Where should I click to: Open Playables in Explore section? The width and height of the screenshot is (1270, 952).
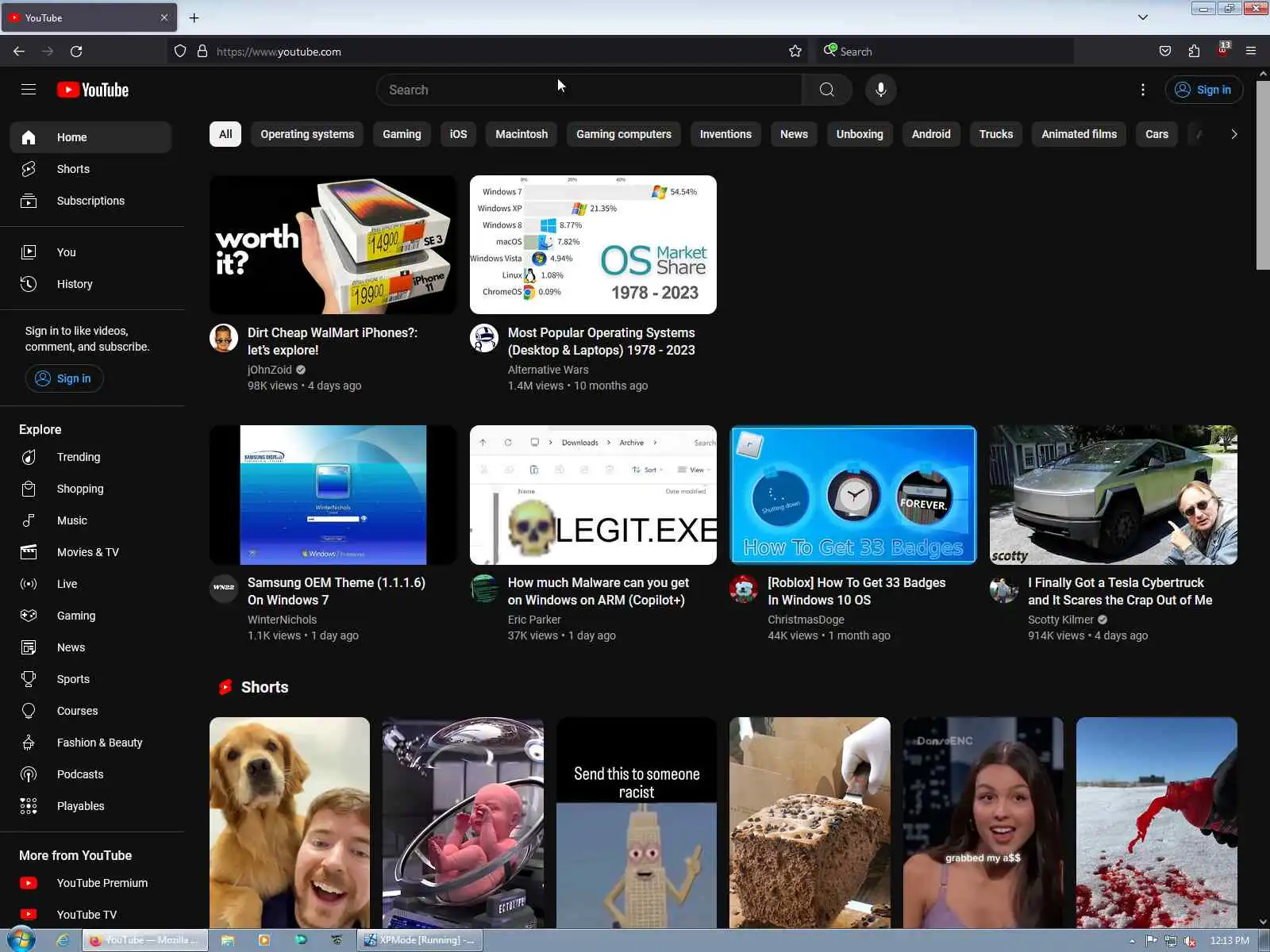tap(90, 806)
